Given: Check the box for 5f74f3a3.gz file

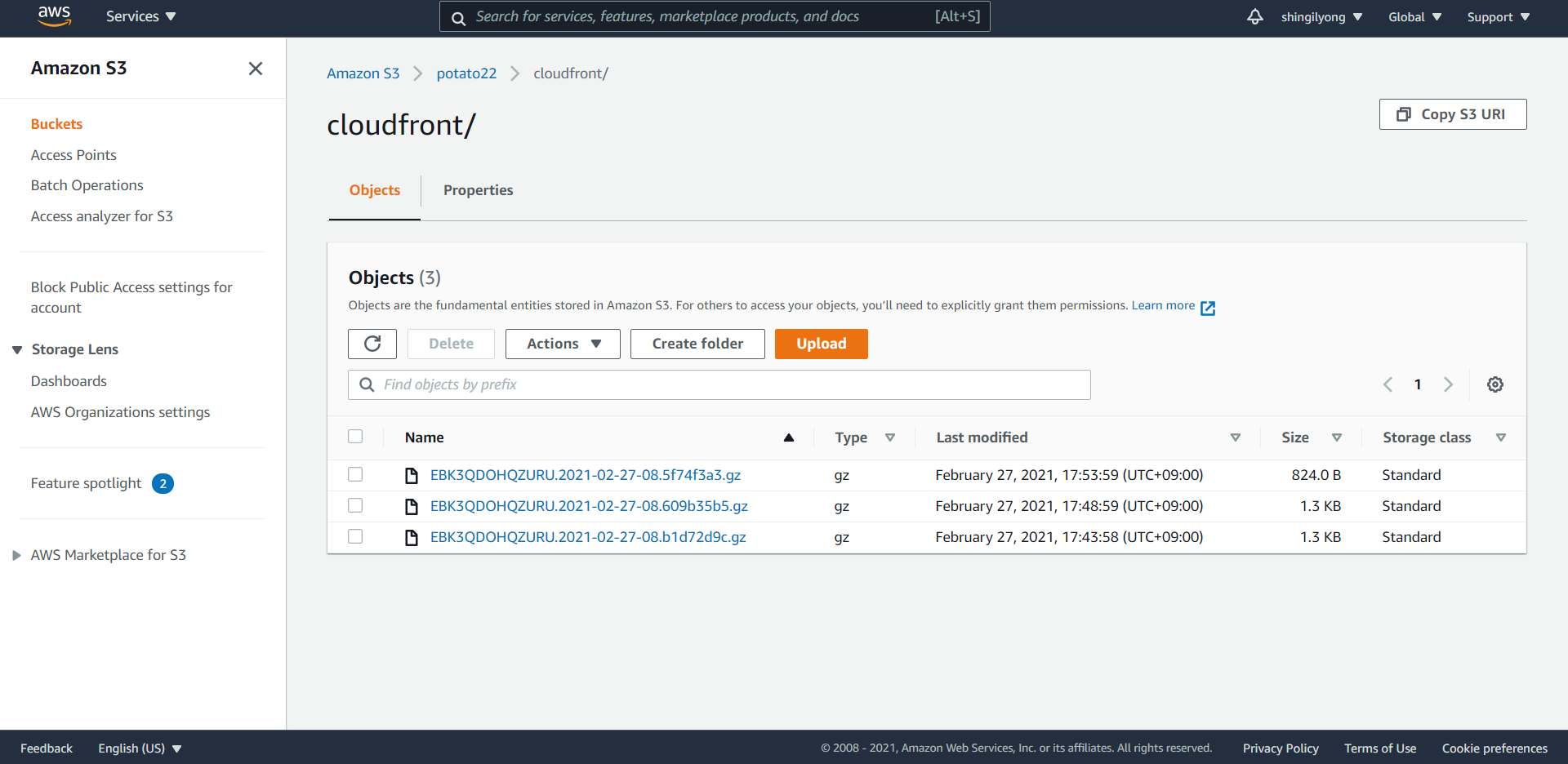Looking at the screenshot, I should [x=355, y=474].
